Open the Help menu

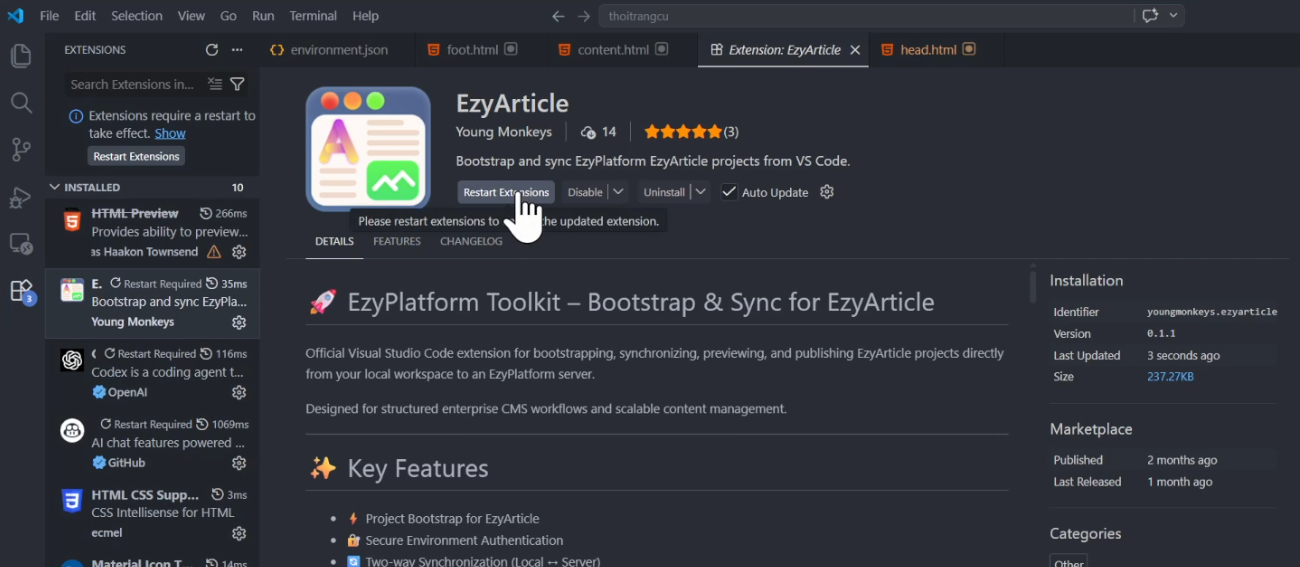coord(366,16)
